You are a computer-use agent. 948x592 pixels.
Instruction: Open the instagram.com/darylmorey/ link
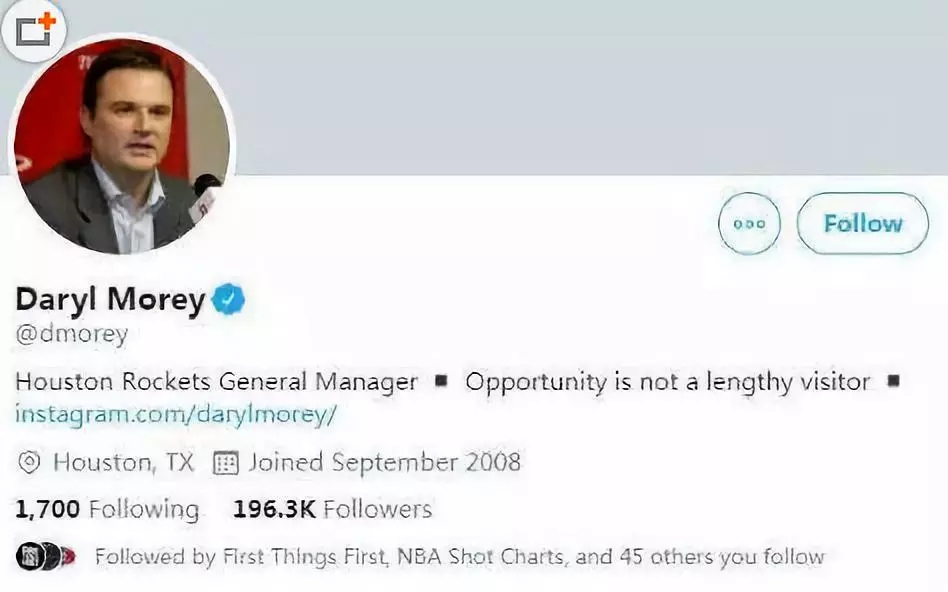[x=175, y=414]
